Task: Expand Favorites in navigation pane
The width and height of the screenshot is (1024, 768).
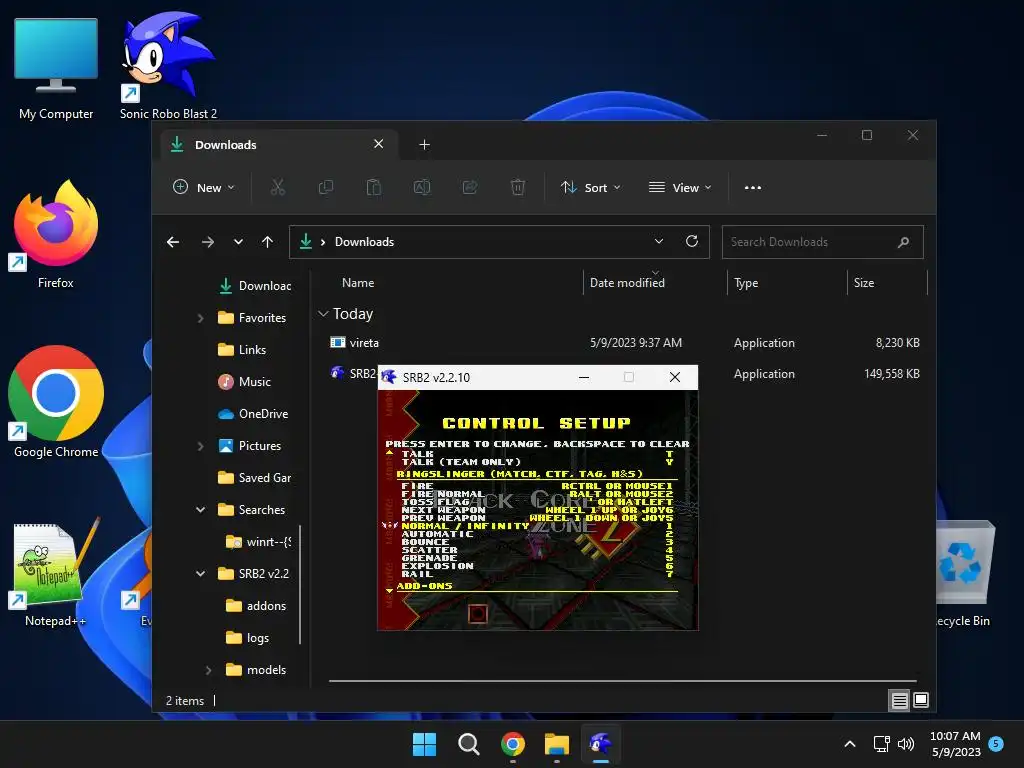Action: pos(200,318)
